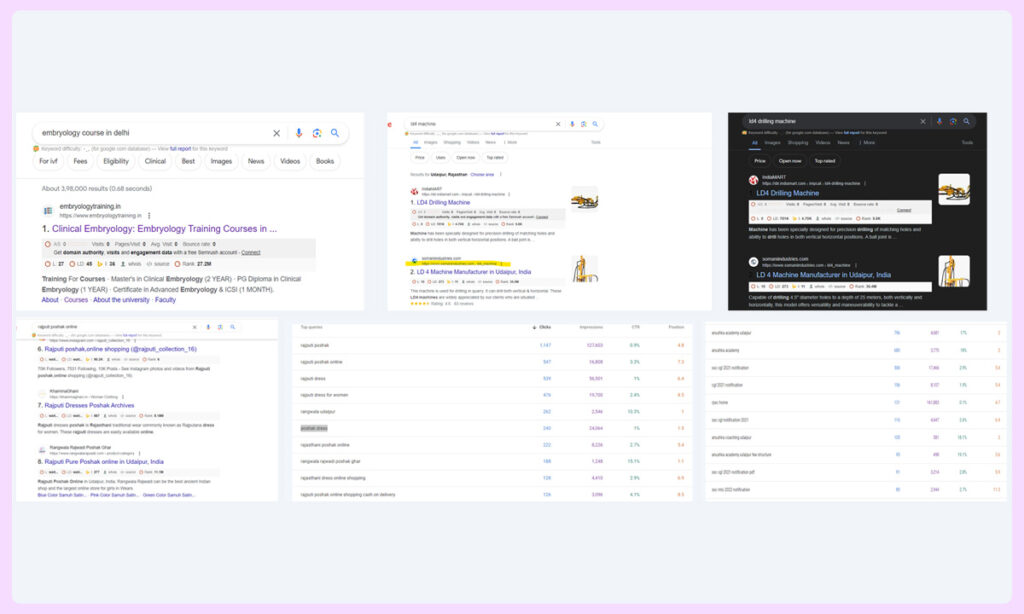The image size is (1024, 614).
Task: Click the 'rajputi poshak online' row in Top queries
Action: 492,362
